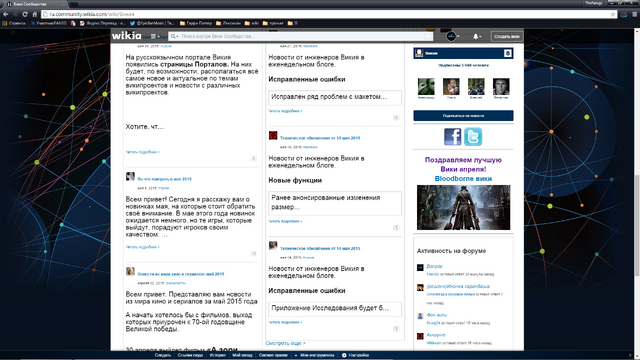The image size is (640, 360).
Task: Open 'Техническое обновление от 14 мая 2015' post
Action: tap(320, 248)
